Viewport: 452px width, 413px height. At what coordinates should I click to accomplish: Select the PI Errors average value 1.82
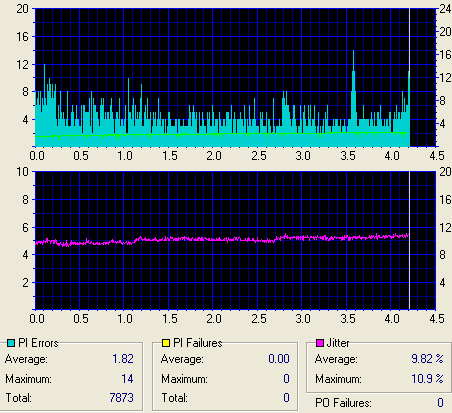pyautogui.click(x=123, y=359)
